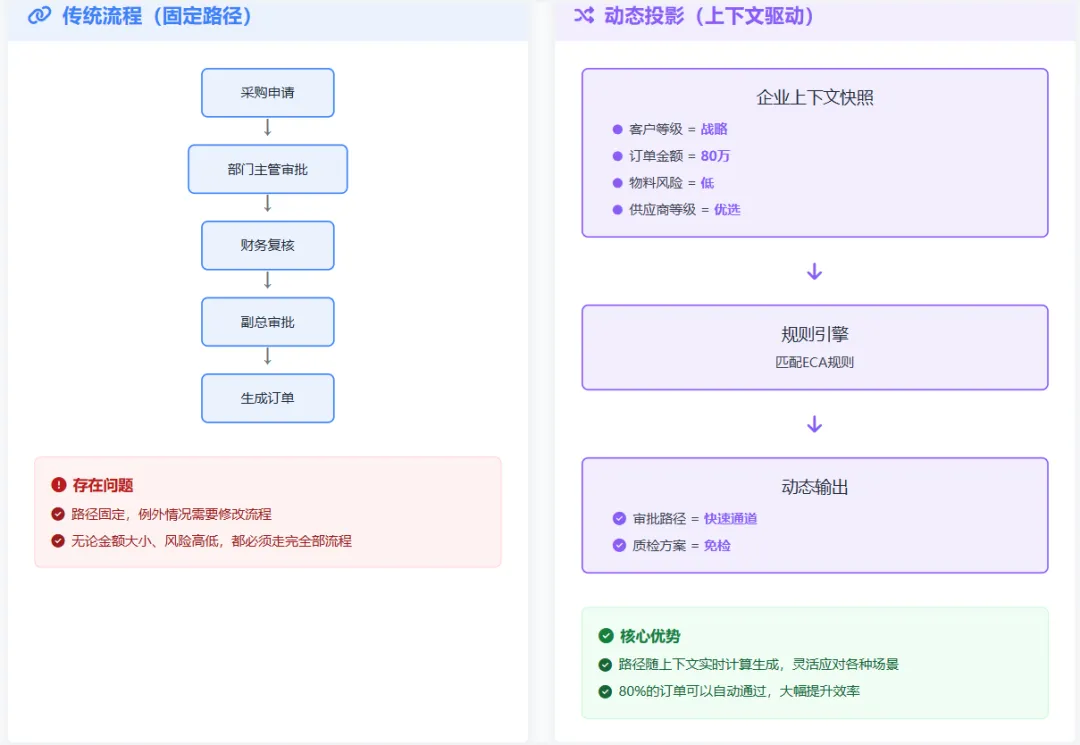The width and height of the screenshot is (1080, 745).
Task: Click the 企业上下文快照 title
Action: click(815, 97)
